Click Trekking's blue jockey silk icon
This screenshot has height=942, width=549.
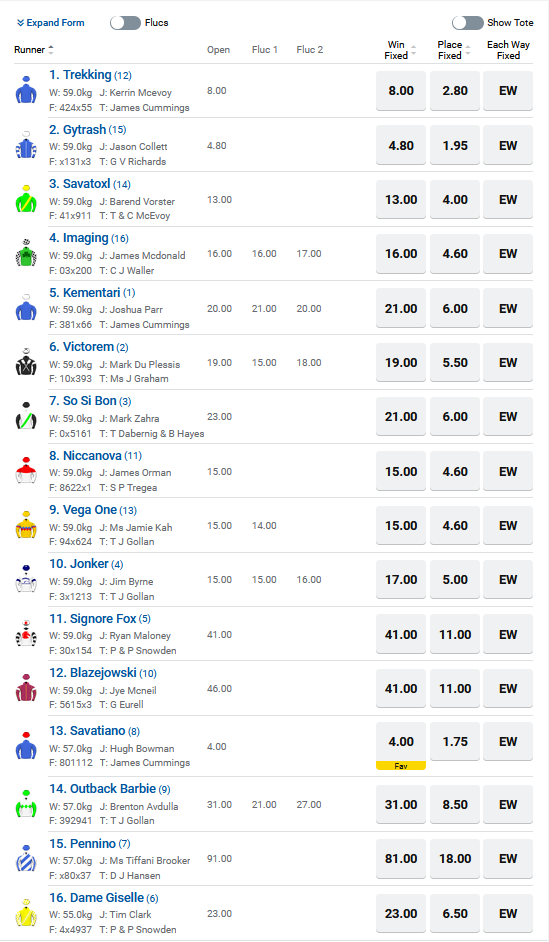(x=26, y=90)
